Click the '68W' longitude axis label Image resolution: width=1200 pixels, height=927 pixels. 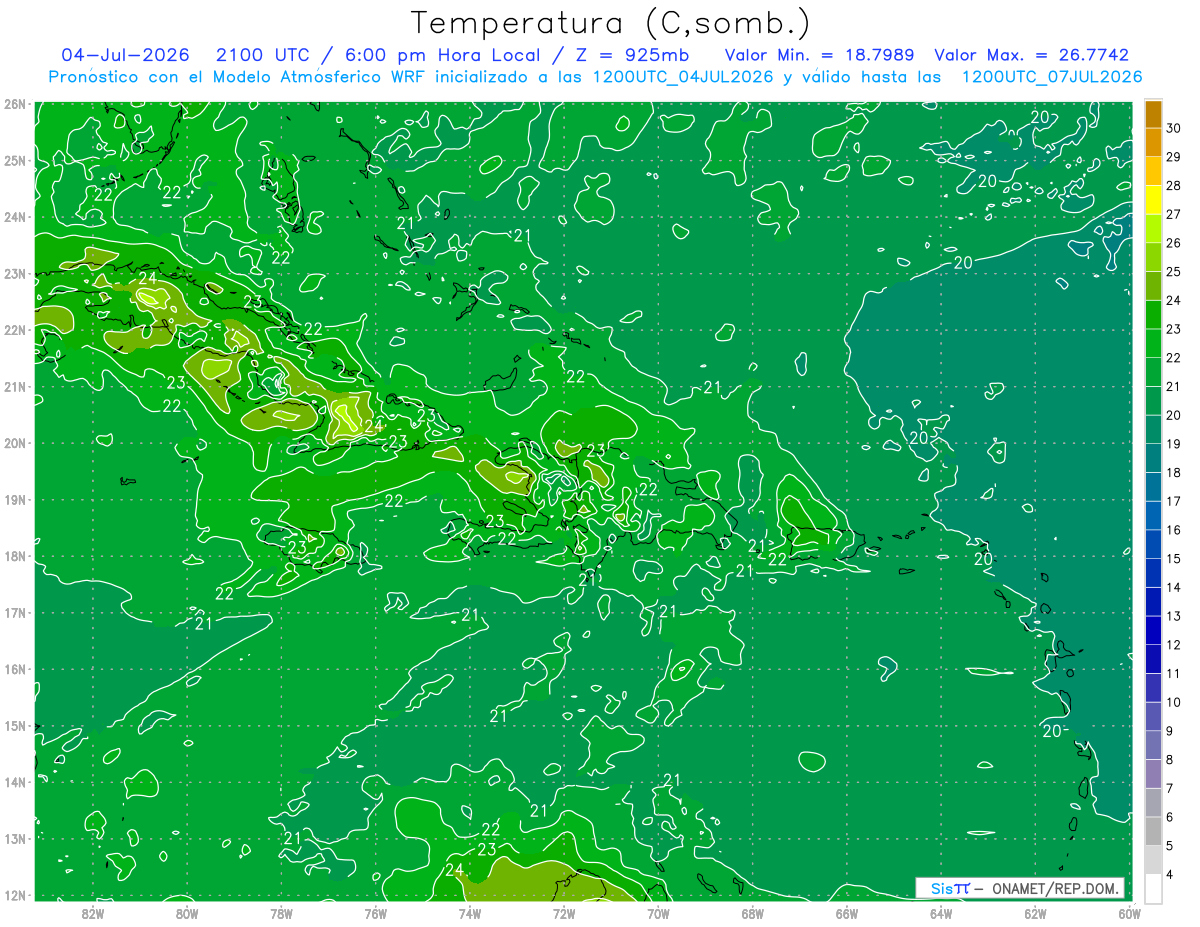pyautogui.click(x=752, y=912)
